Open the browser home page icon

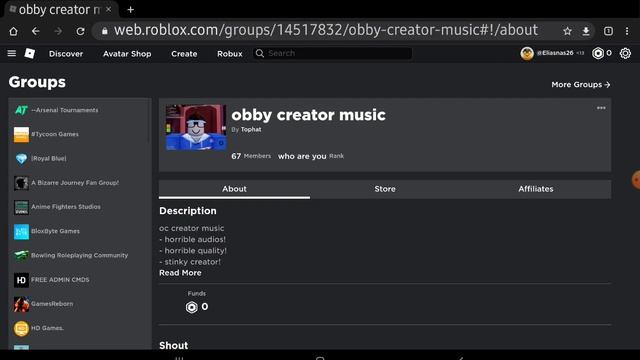point(13,31)
